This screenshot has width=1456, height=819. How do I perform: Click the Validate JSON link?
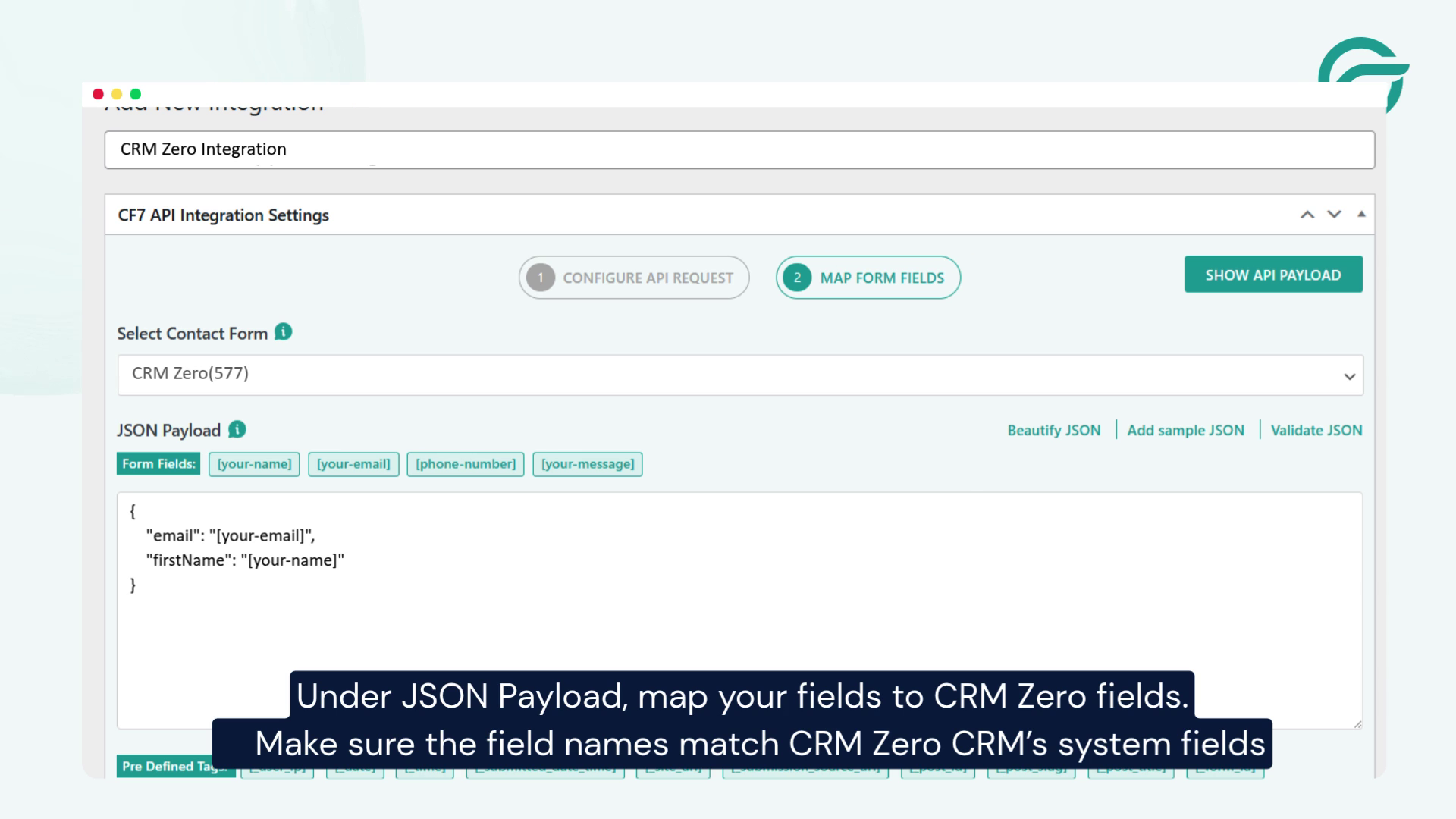click(x=1316, y=430)
